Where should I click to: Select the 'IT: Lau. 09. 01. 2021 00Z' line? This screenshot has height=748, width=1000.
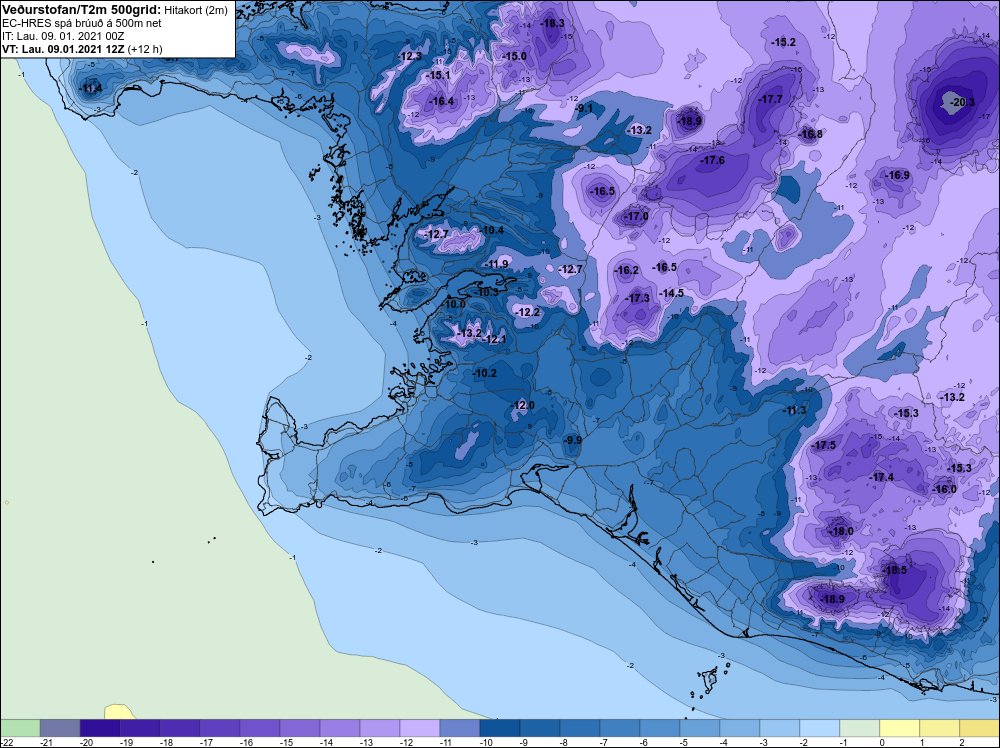63,36
